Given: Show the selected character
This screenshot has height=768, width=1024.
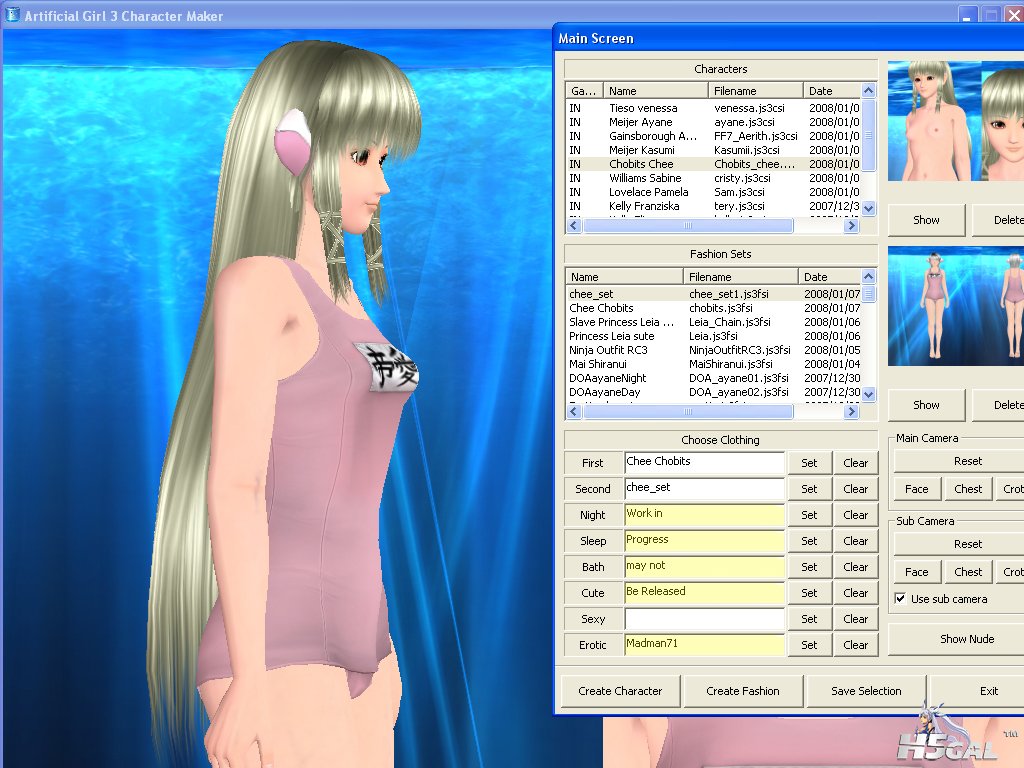Looking at the screenshot, I should pyautogui.click(x=926, y=220).
